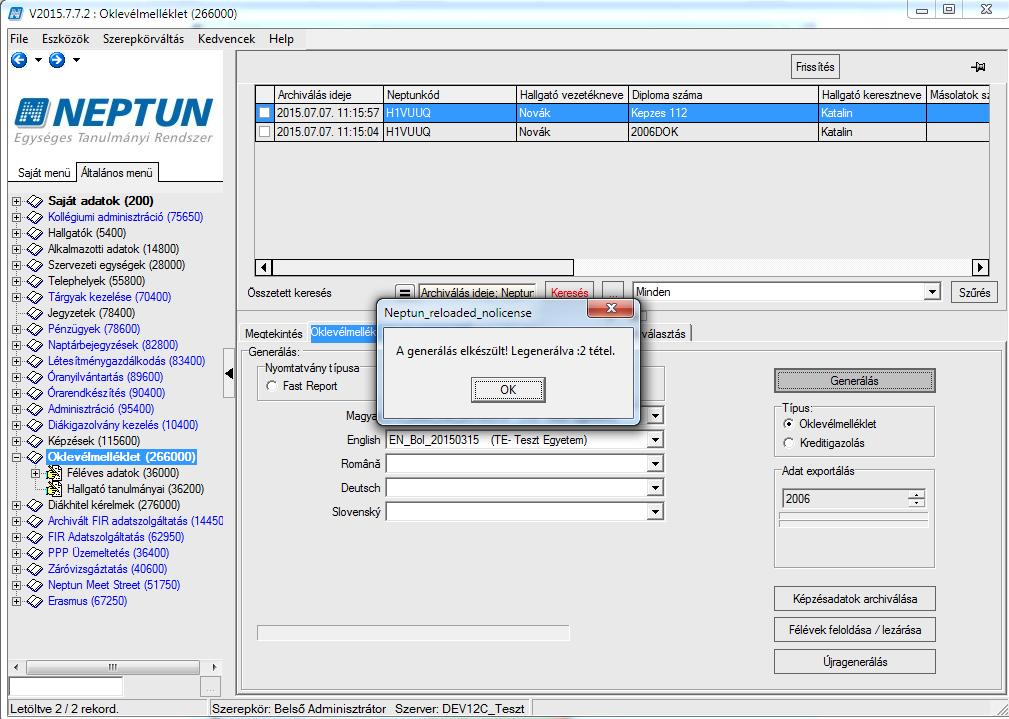1009x719 pixels.
Task: Open the Română template dropdown
Action: [x=655, y=464]
